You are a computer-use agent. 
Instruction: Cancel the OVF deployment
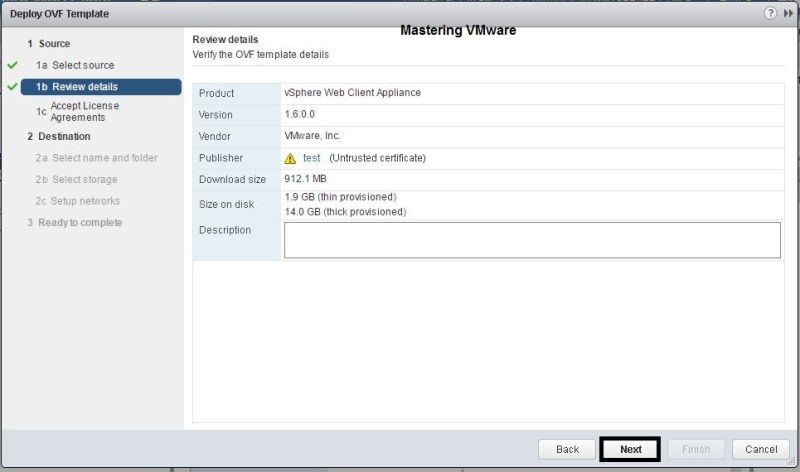tap(761, 449)
